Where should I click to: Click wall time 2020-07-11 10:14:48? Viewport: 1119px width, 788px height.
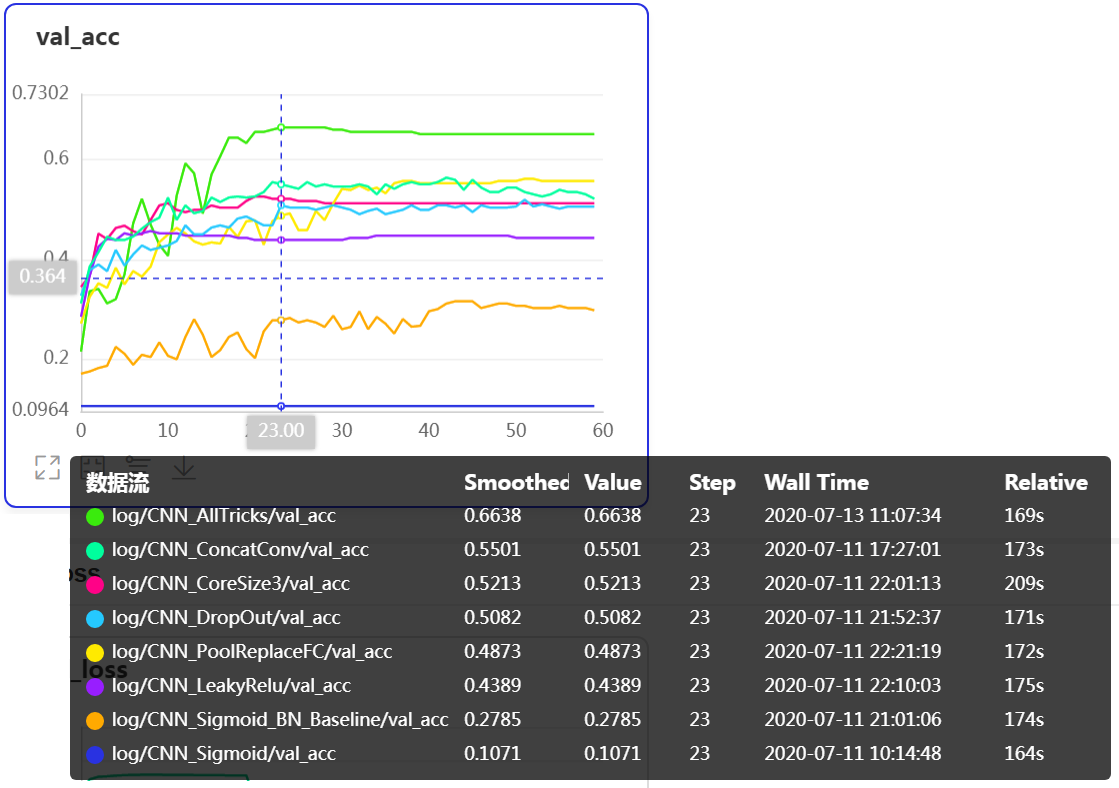click(x=853, y=753)
